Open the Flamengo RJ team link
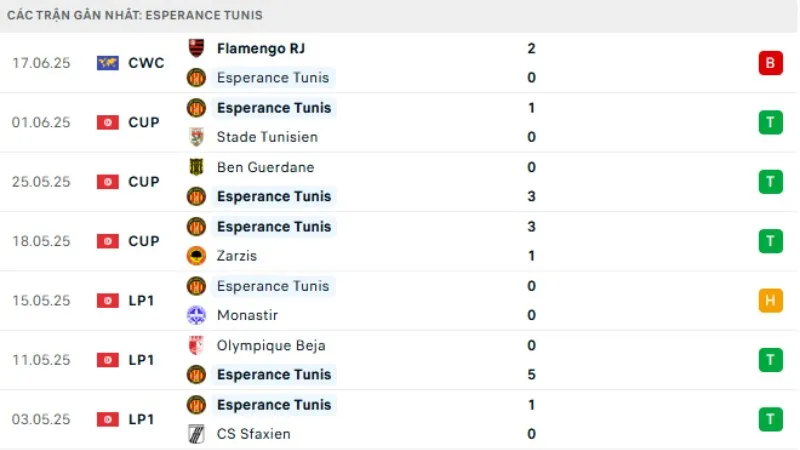The height and width of the screenshot is (450, 800). (x=261, y=48)
